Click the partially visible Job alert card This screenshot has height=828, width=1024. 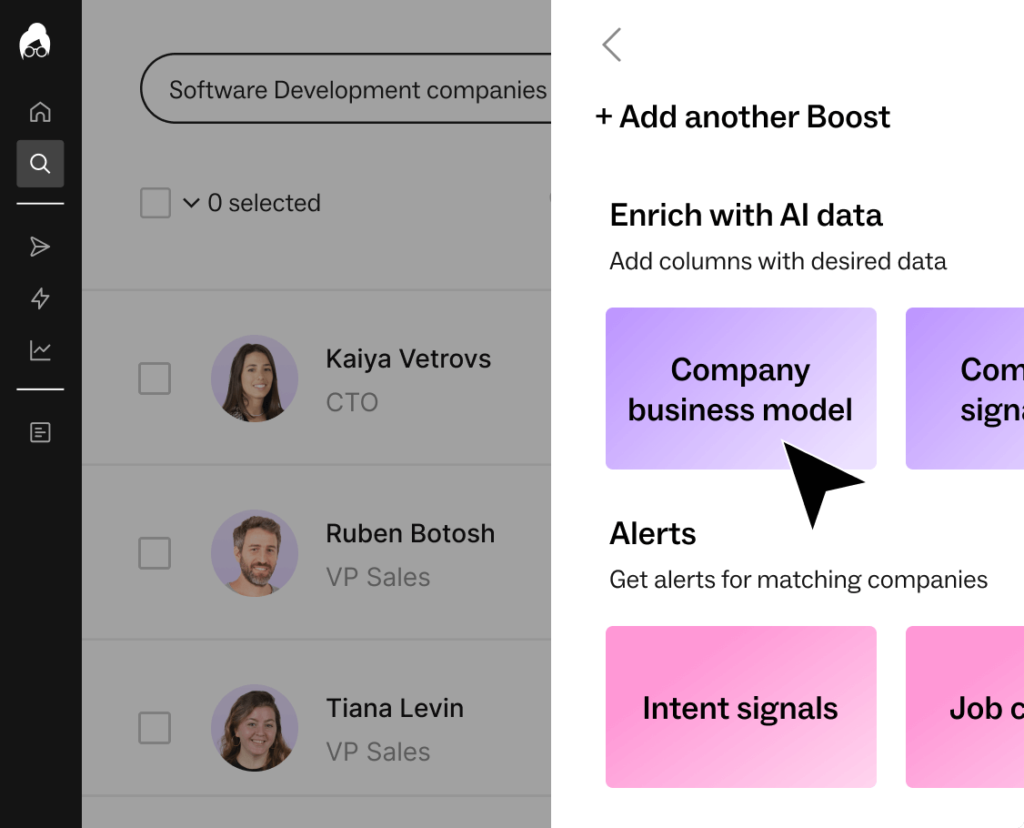965,707
